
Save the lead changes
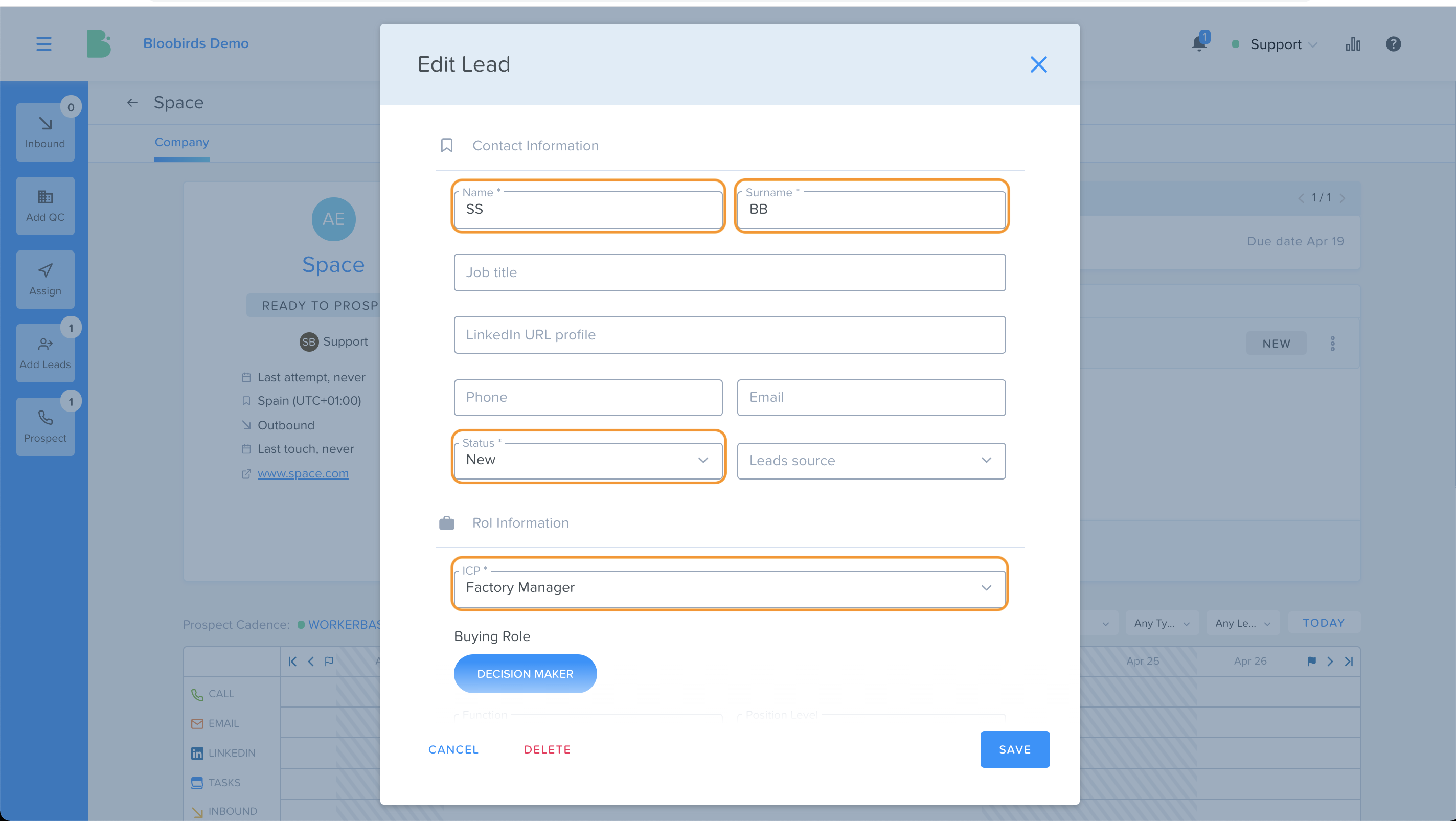click(x=1015, y=749)
